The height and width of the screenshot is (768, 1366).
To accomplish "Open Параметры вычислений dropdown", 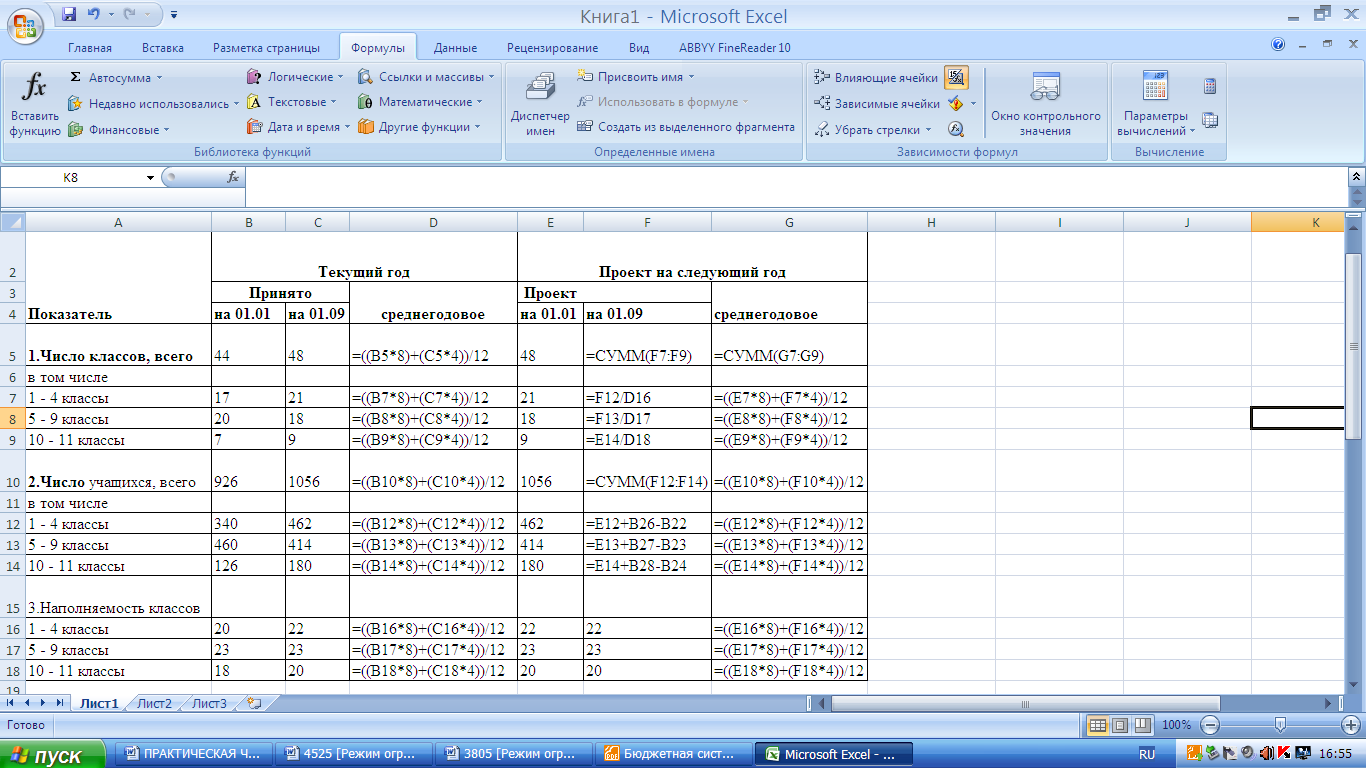I will [x=1192, y=131].
